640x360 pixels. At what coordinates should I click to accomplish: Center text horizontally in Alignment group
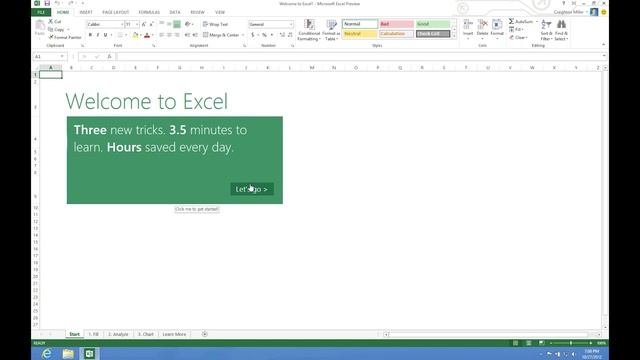(169, 35)
